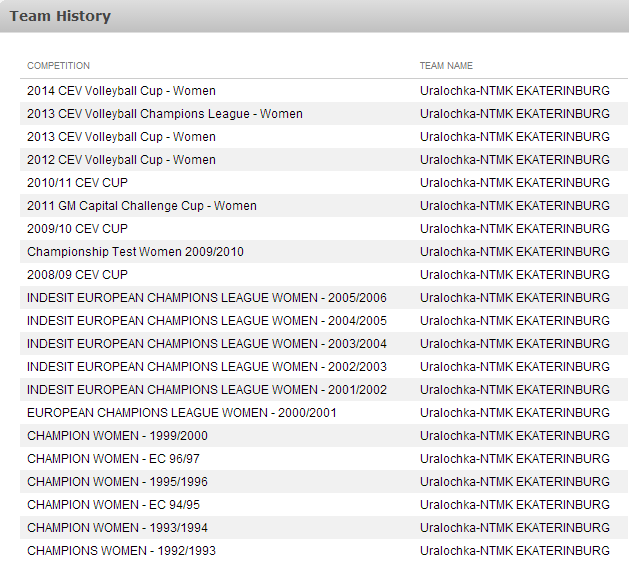Click CHAMPION WOMEN - 1993/1994 entry
This screenshot has height=562, width=629.
[x=117, y=528]
